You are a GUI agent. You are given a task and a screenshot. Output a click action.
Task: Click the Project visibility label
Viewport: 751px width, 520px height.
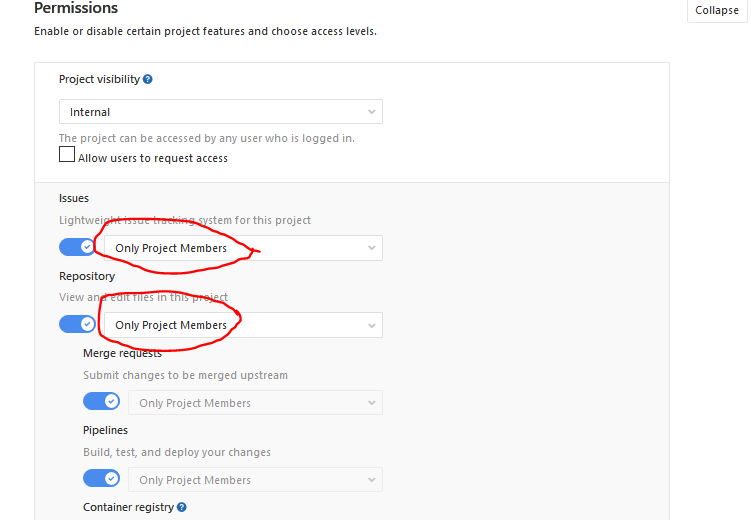(x=99, y=80)
